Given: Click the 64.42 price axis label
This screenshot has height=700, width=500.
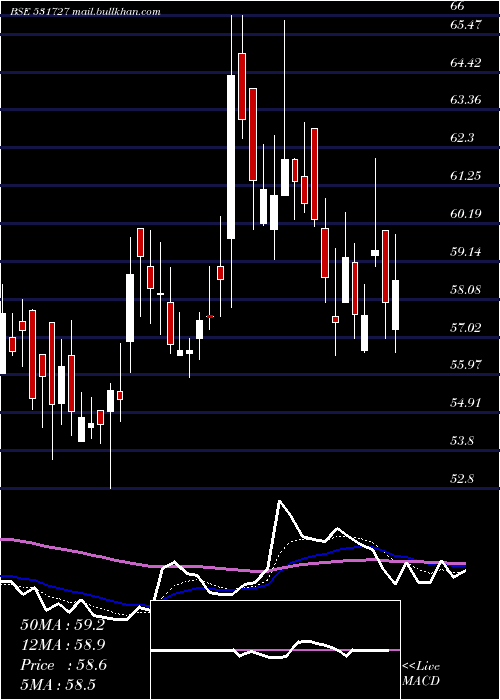Looking at the screenshot, I should tap(466, 62).
